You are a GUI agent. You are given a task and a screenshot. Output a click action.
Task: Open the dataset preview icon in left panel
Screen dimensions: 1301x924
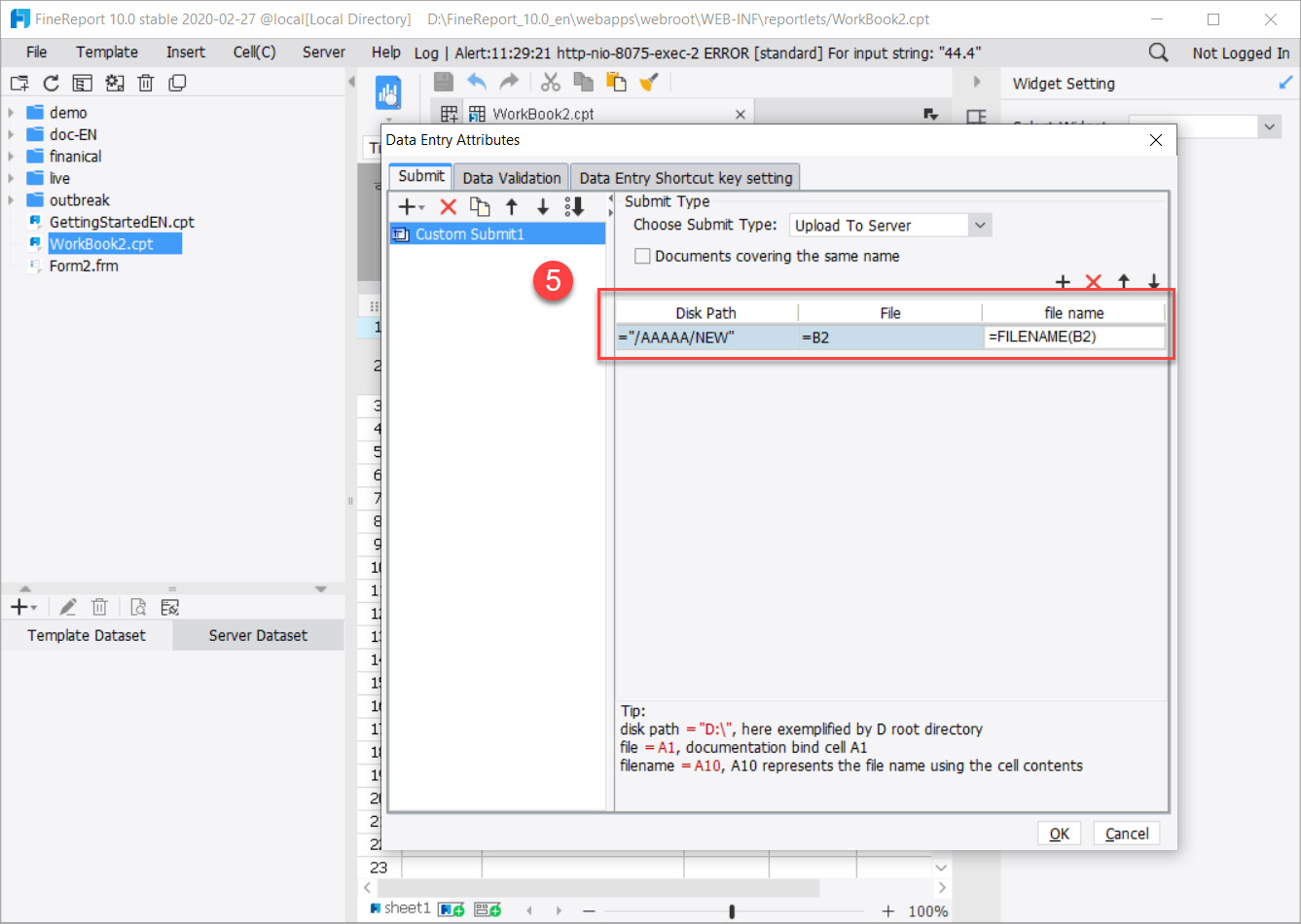coord(137,606)
